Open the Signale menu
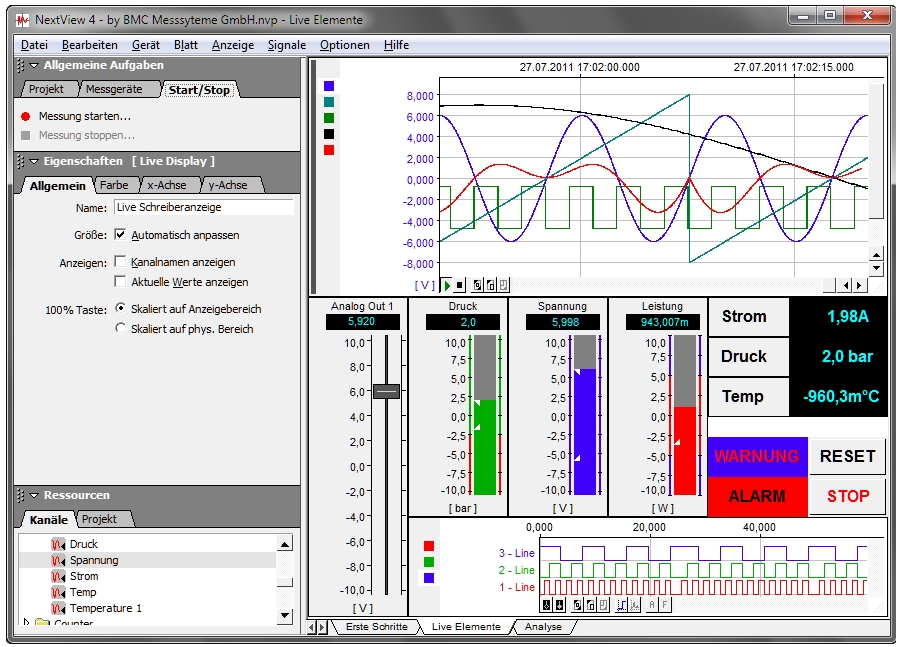Image resolution: width=901 pixels, height=647 pixels. tap(287, 45)
